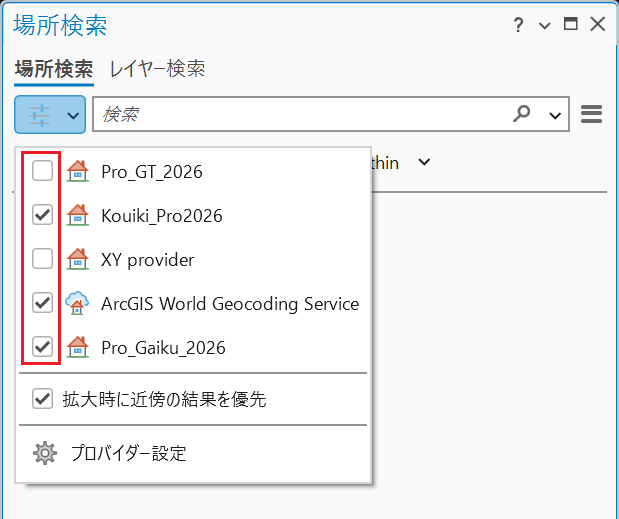The width and height of the screenshot is (619, 519).
Task: Click the locator house icon beside Pro_GT_2026
Action: 78,171
